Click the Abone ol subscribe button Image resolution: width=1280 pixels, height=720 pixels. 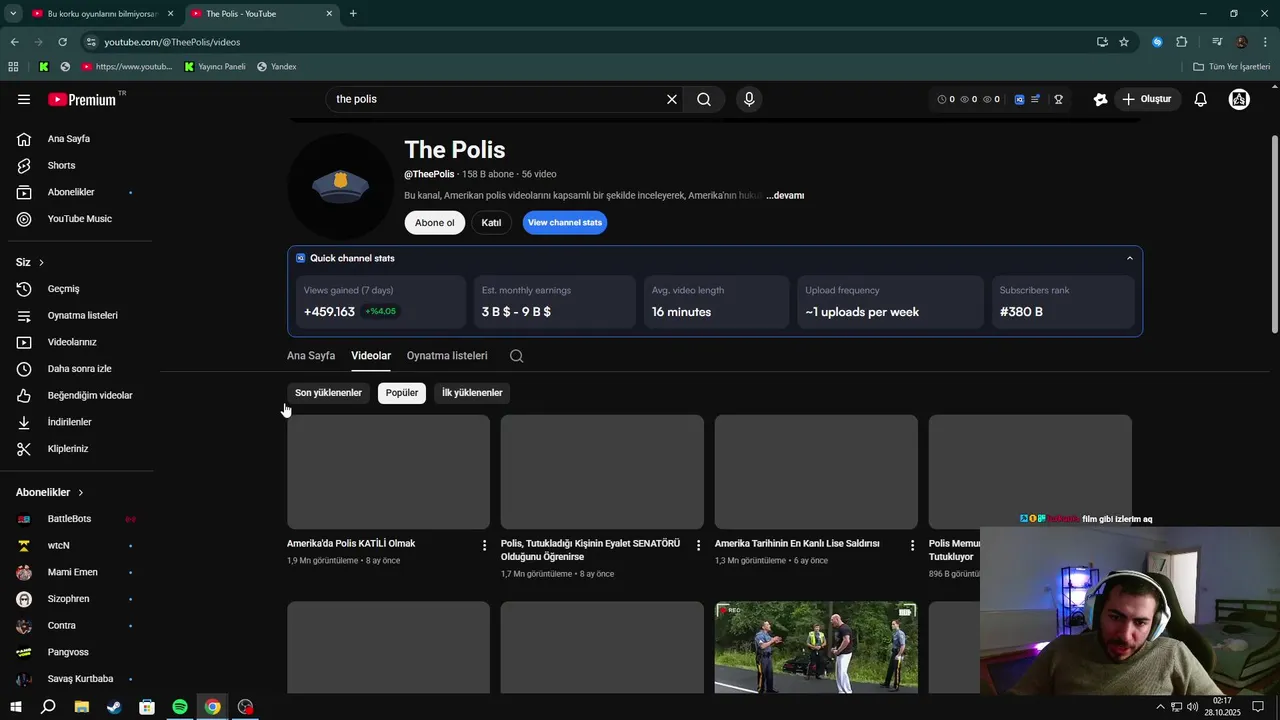tap(435, 223)
